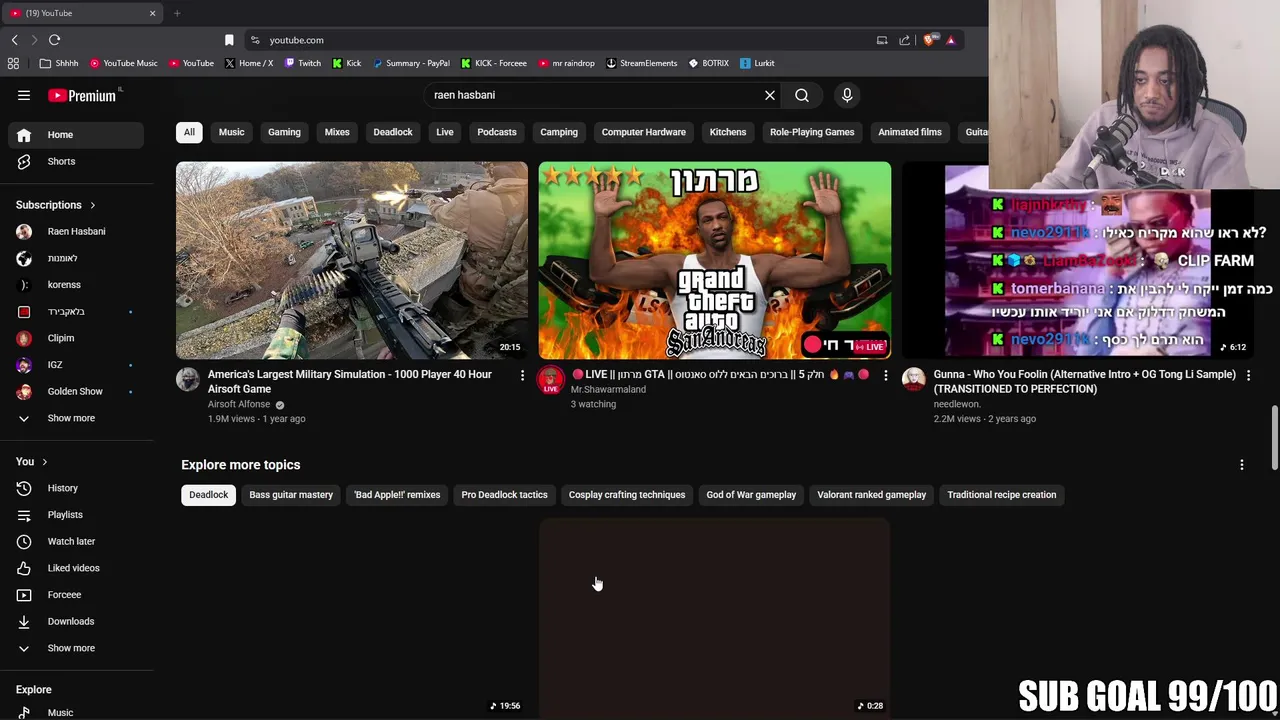This screenshot has height=720, width=1280.
Task: Open the Airsoft Alfonse channel name
Action: click(239, 404)
